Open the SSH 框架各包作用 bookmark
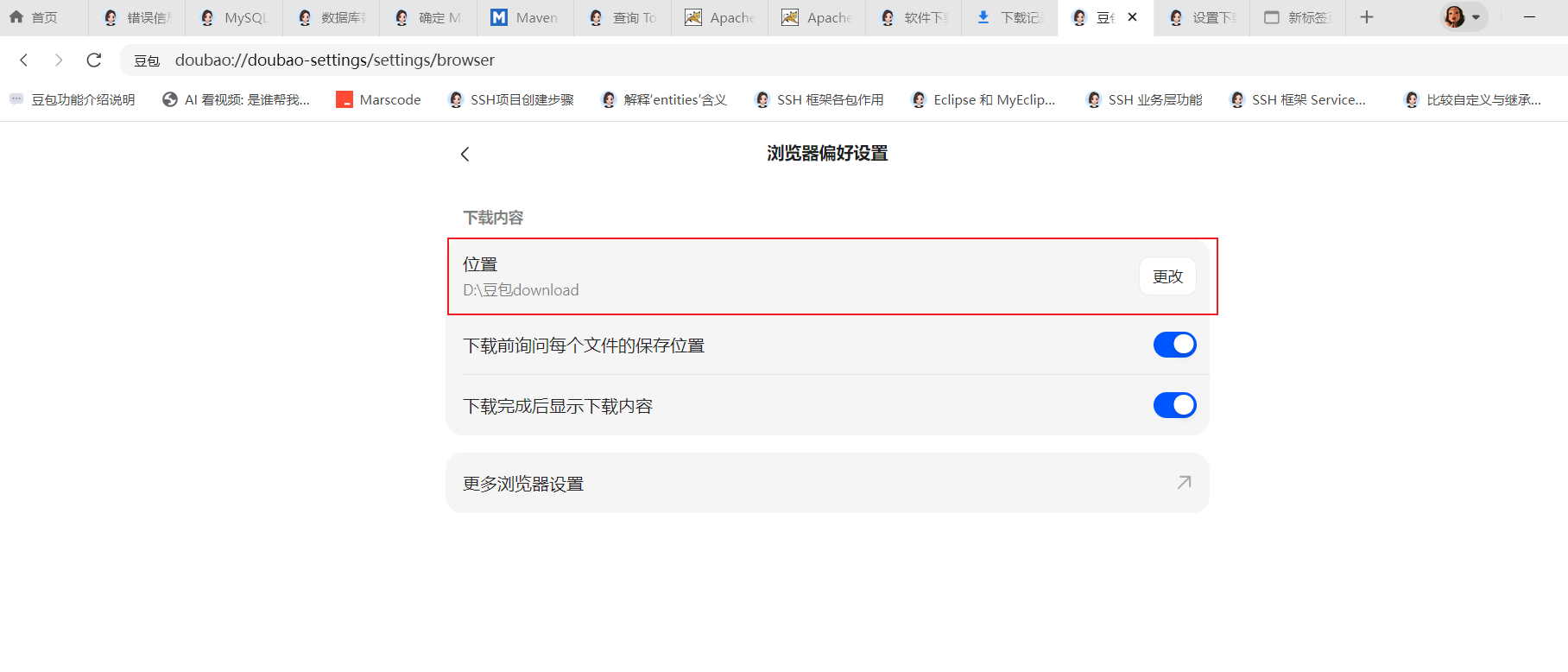1568x672 pixels. coord(819,99)
